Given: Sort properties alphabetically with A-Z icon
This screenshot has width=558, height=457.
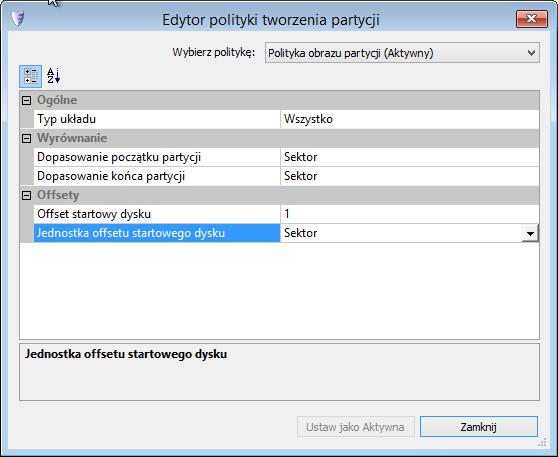Looking at the screenshot, I should pos(54,76).
